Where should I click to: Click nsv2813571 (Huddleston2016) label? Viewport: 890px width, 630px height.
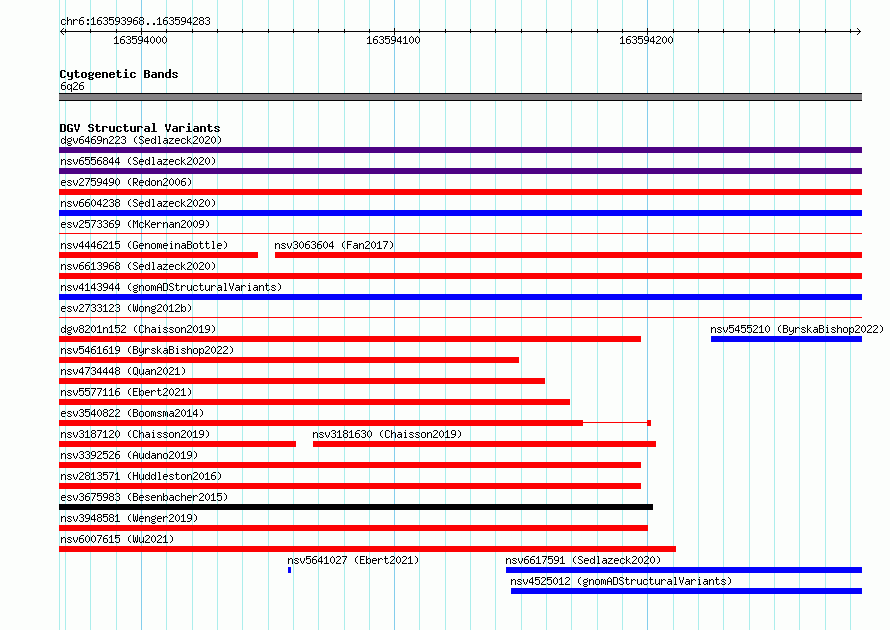pos(141,476)
